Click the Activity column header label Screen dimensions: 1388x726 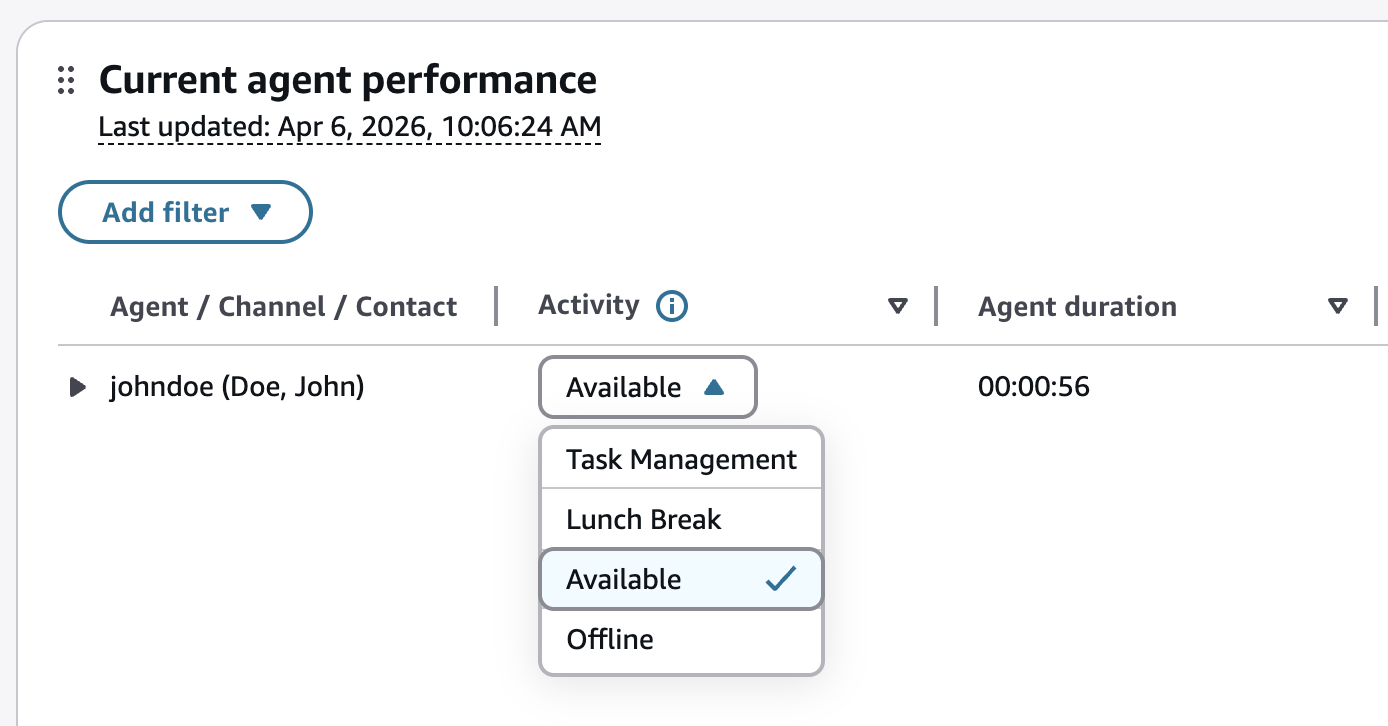tap(588, 305)
